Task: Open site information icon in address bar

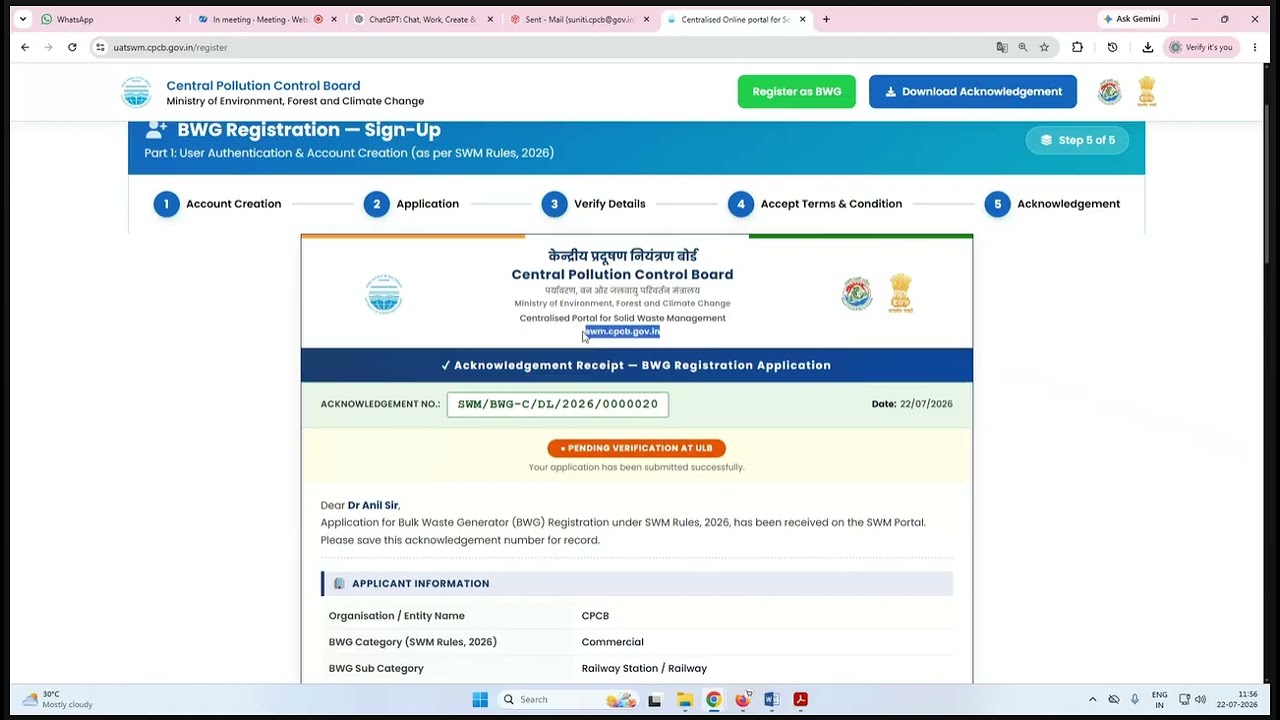Action: (x=100, y=47)
